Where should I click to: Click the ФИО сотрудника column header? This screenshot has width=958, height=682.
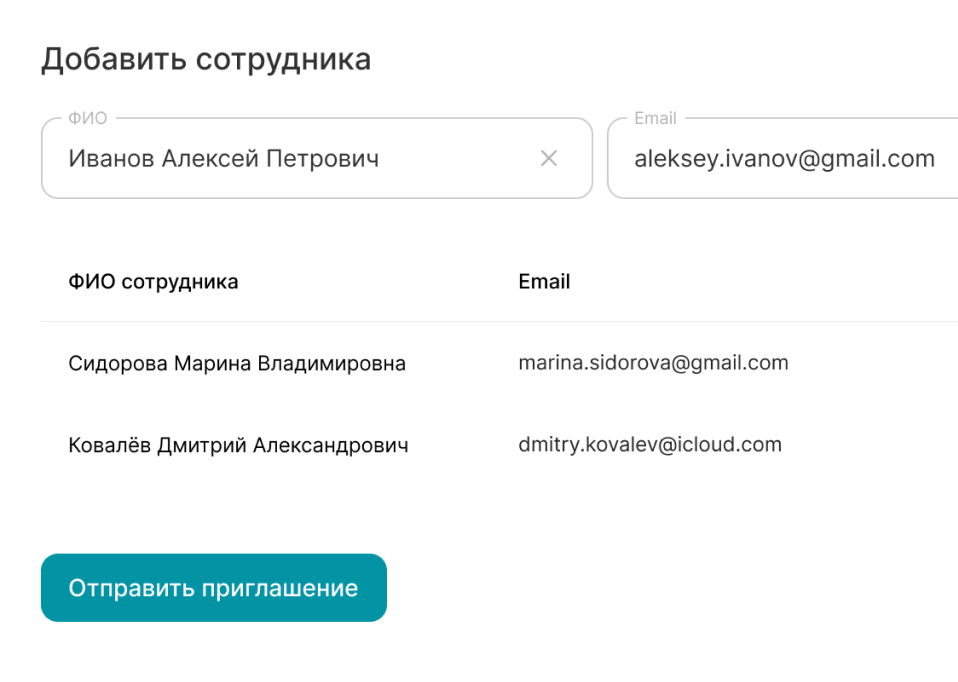153,282
